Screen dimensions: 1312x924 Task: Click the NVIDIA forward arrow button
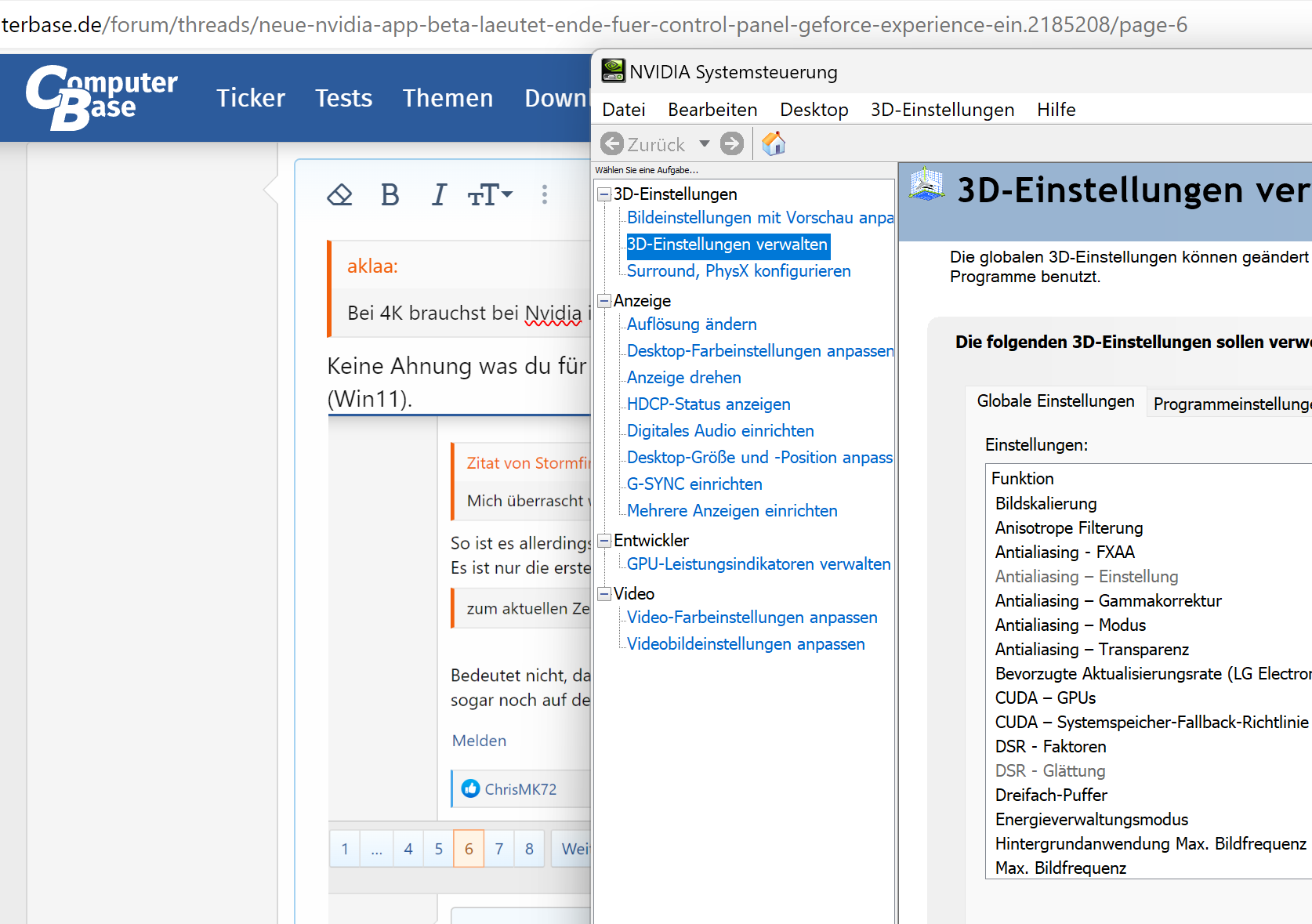click(x=732, y=144)
